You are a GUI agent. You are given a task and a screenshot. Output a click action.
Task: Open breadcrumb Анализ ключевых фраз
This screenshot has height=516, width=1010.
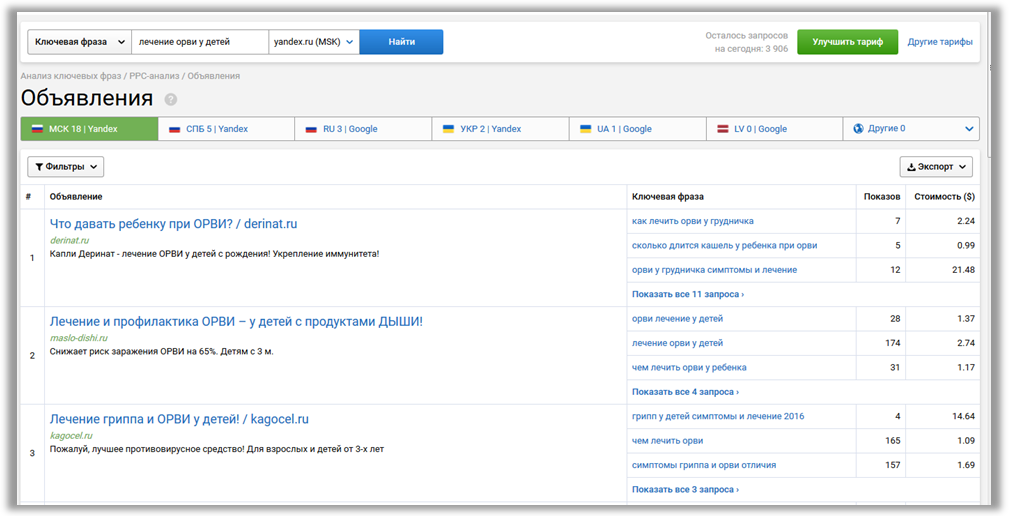71,76
